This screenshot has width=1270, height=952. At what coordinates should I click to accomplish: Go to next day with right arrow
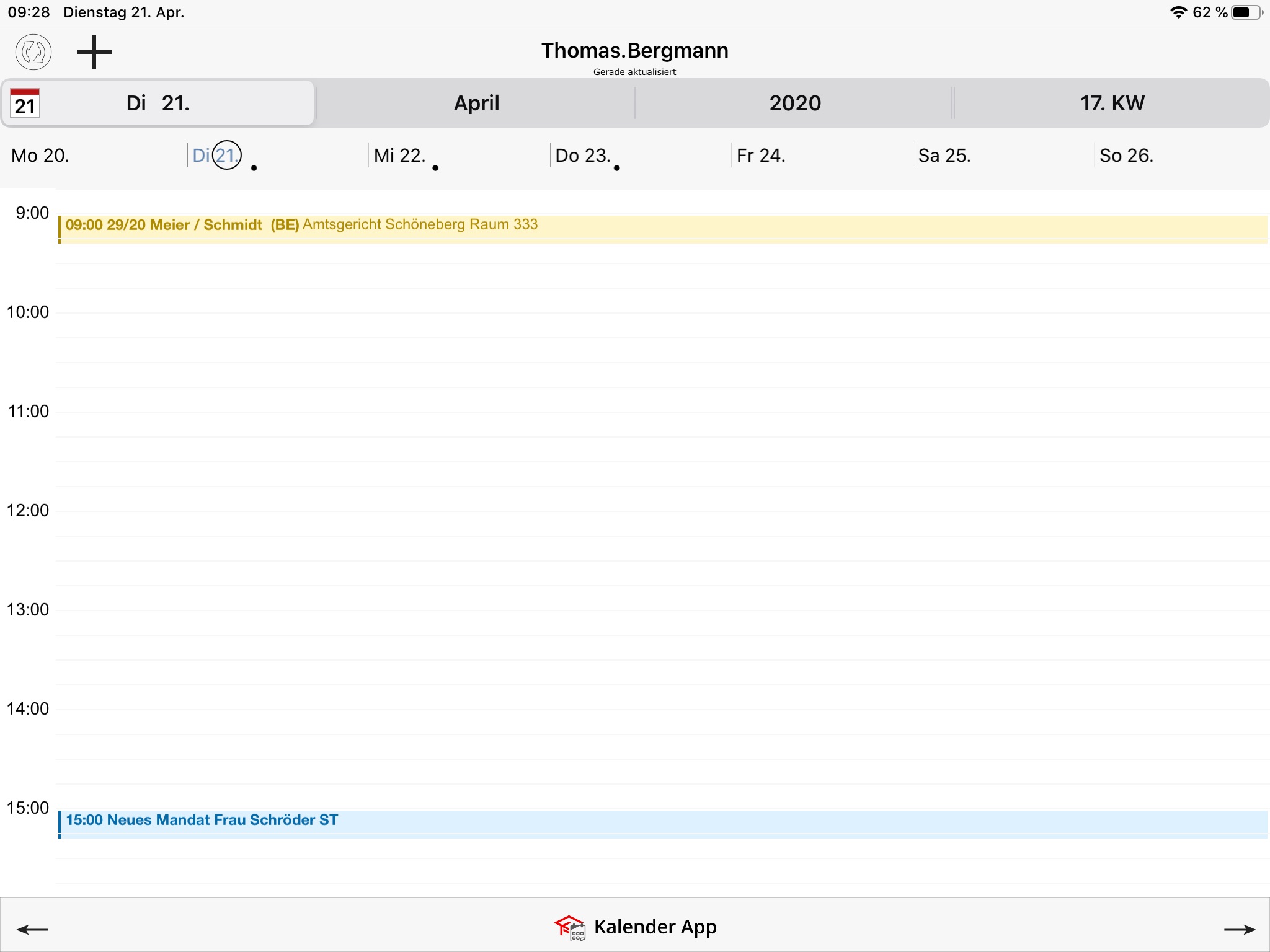click(1239, 929)
